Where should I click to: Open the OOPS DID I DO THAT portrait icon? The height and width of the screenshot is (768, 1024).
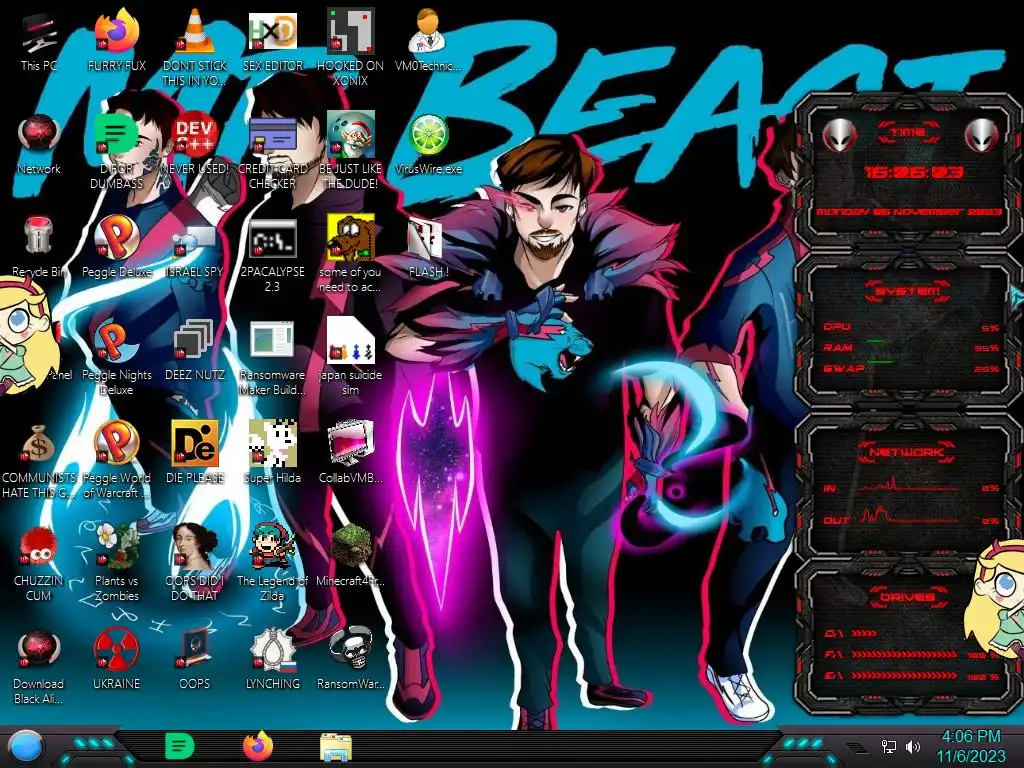tap(195, 563)
